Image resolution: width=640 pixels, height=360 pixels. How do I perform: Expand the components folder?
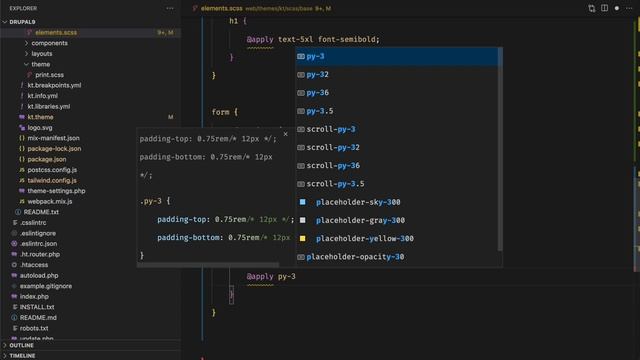[49, 43]
